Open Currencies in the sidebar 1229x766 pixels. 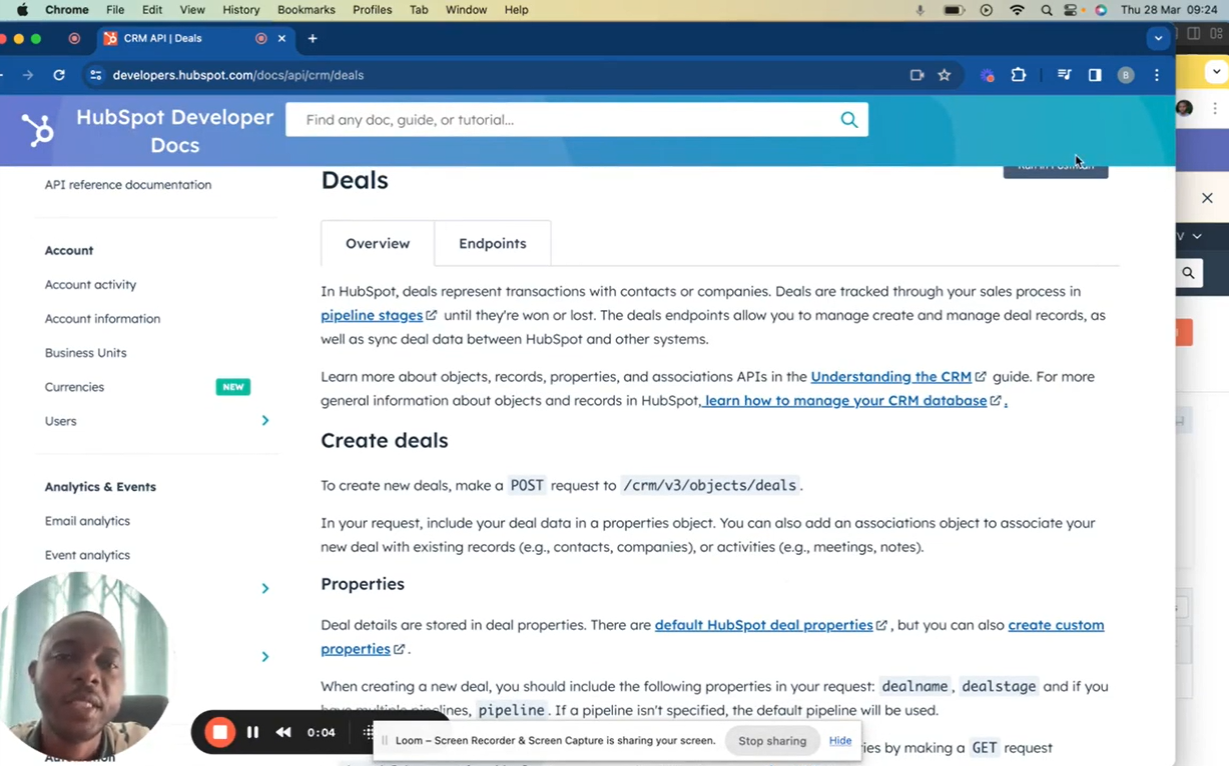[x=74, y=387]
